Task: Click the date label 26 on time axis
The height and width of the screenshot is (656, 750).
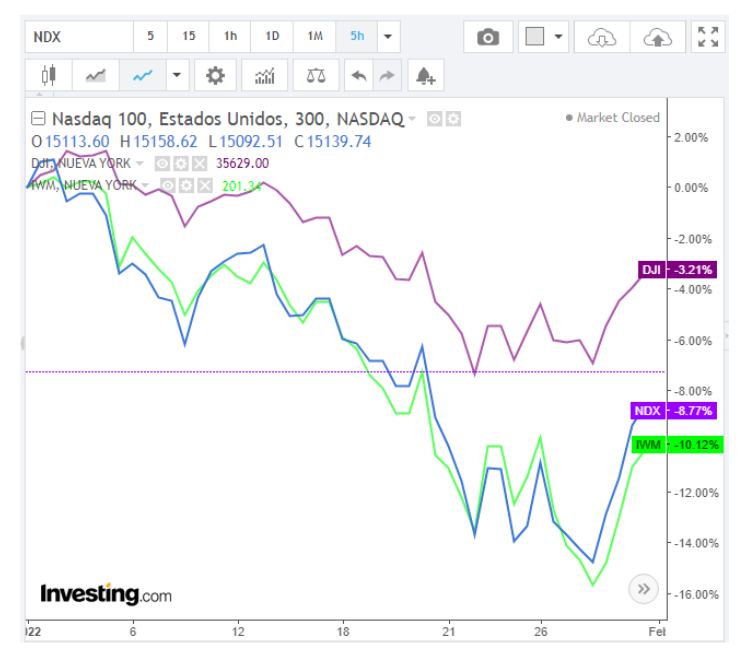Action: coord(540,632)
